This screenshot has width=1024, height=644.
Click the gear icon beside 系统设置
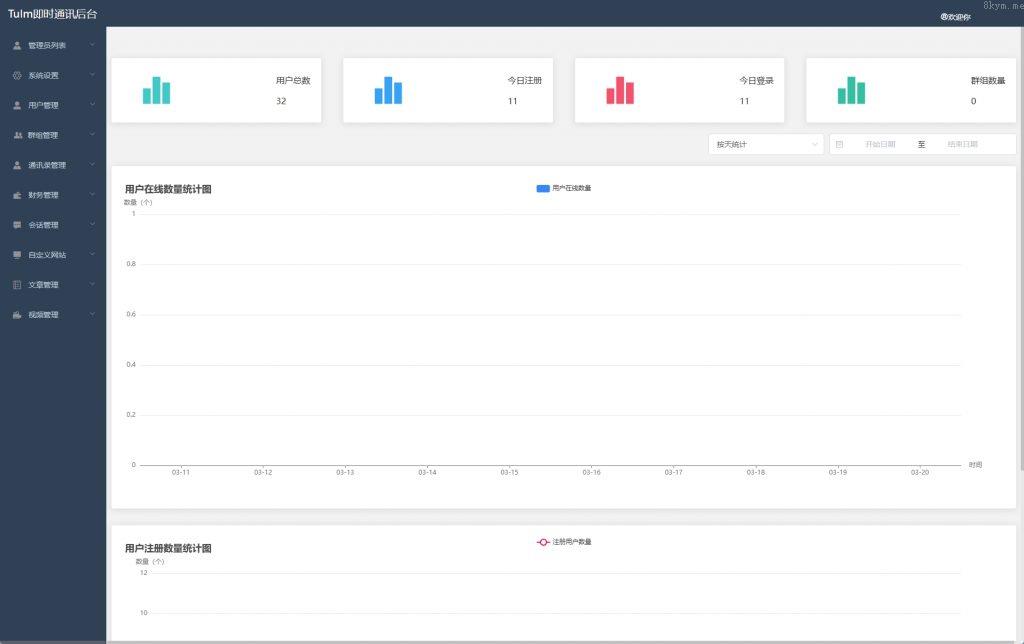click(x=17, y=75)
